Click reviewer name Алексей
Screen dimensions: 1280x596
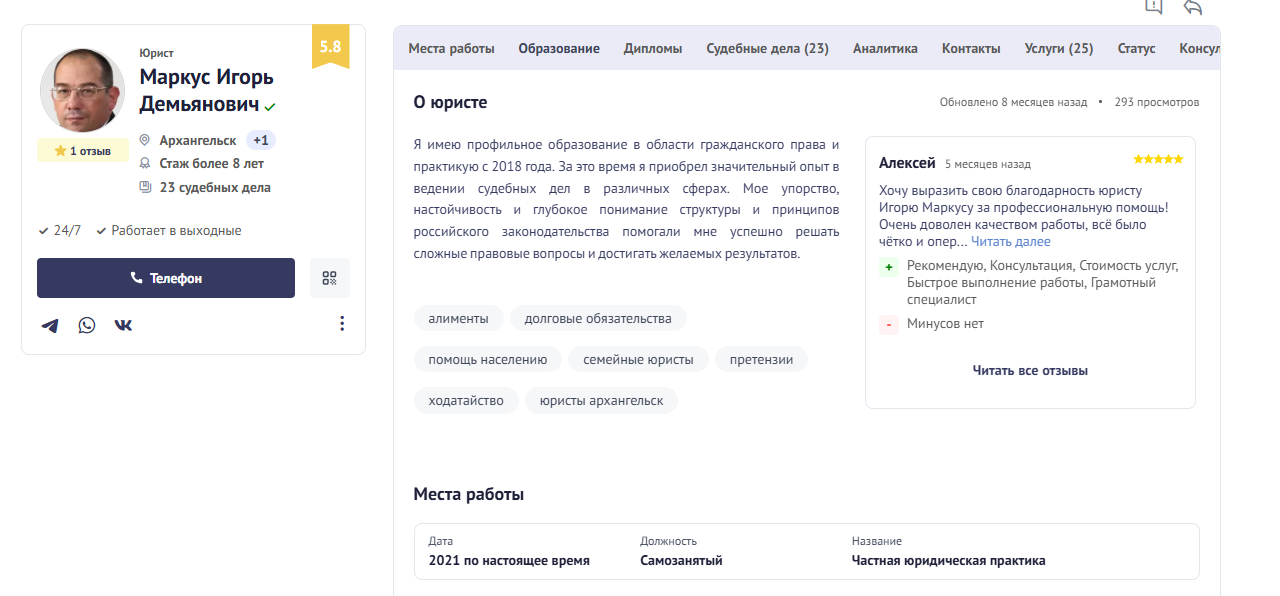(907, 163)
